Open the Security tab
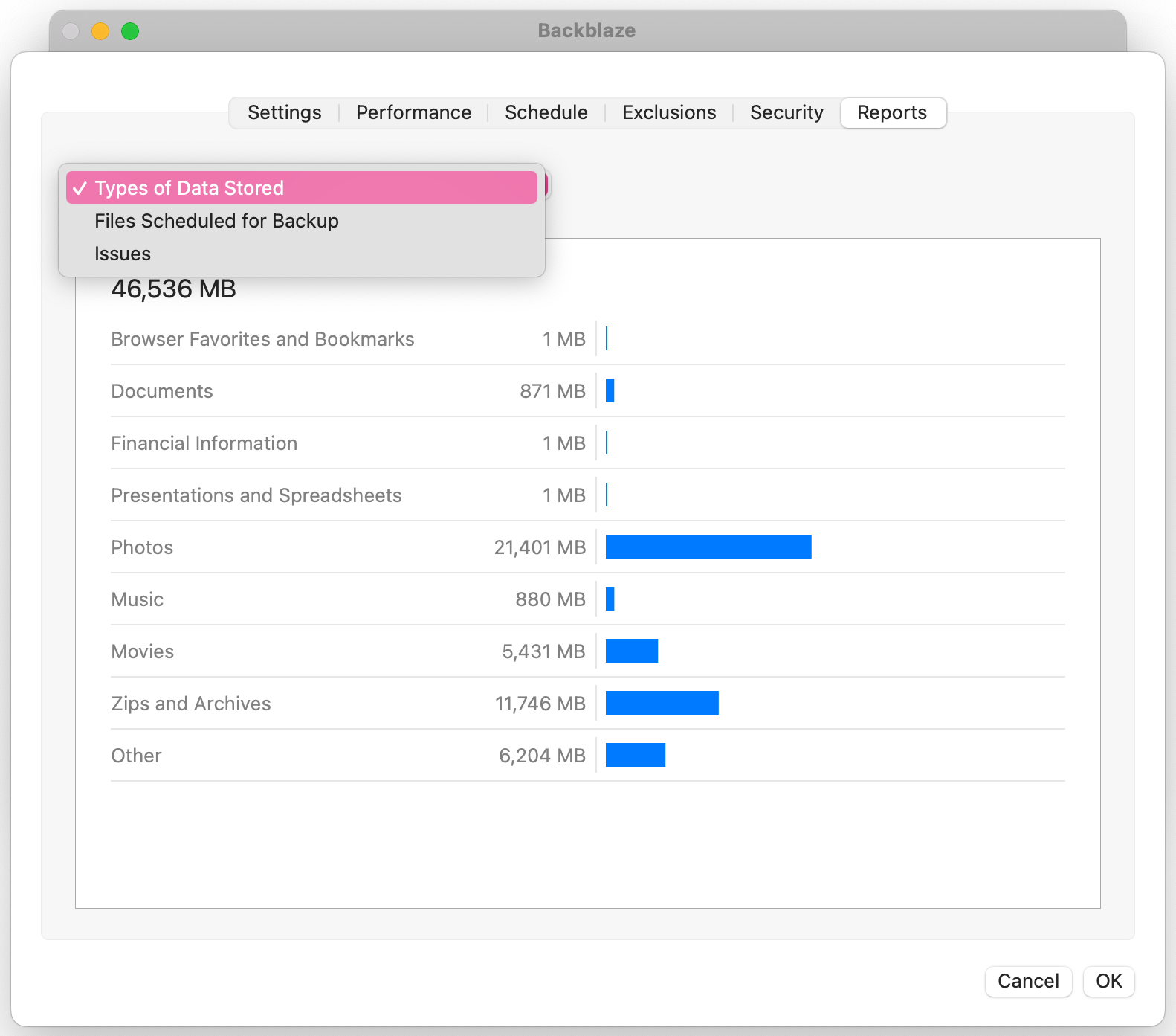 (x=786, y=112)
